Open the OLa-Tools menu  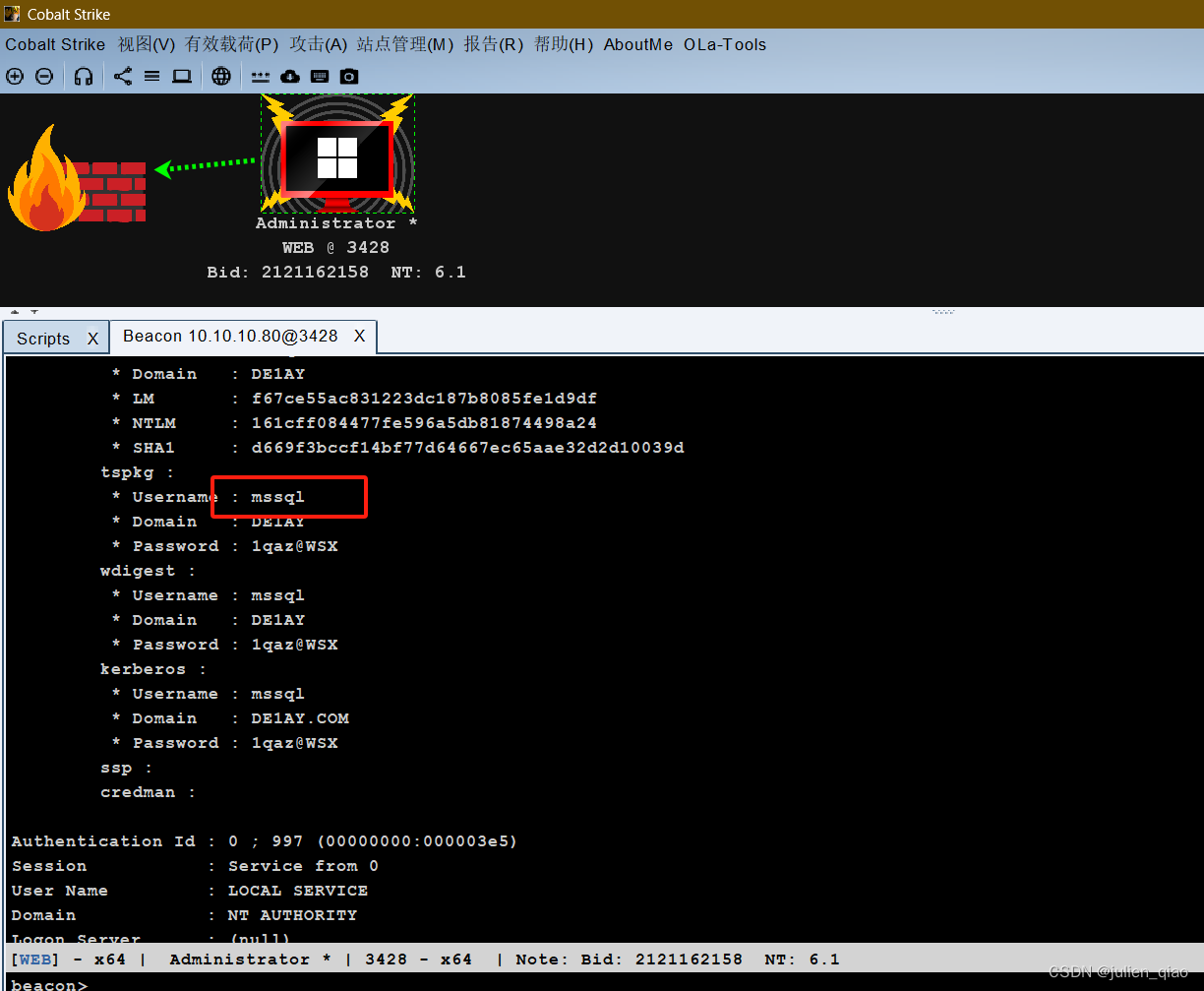725,44
